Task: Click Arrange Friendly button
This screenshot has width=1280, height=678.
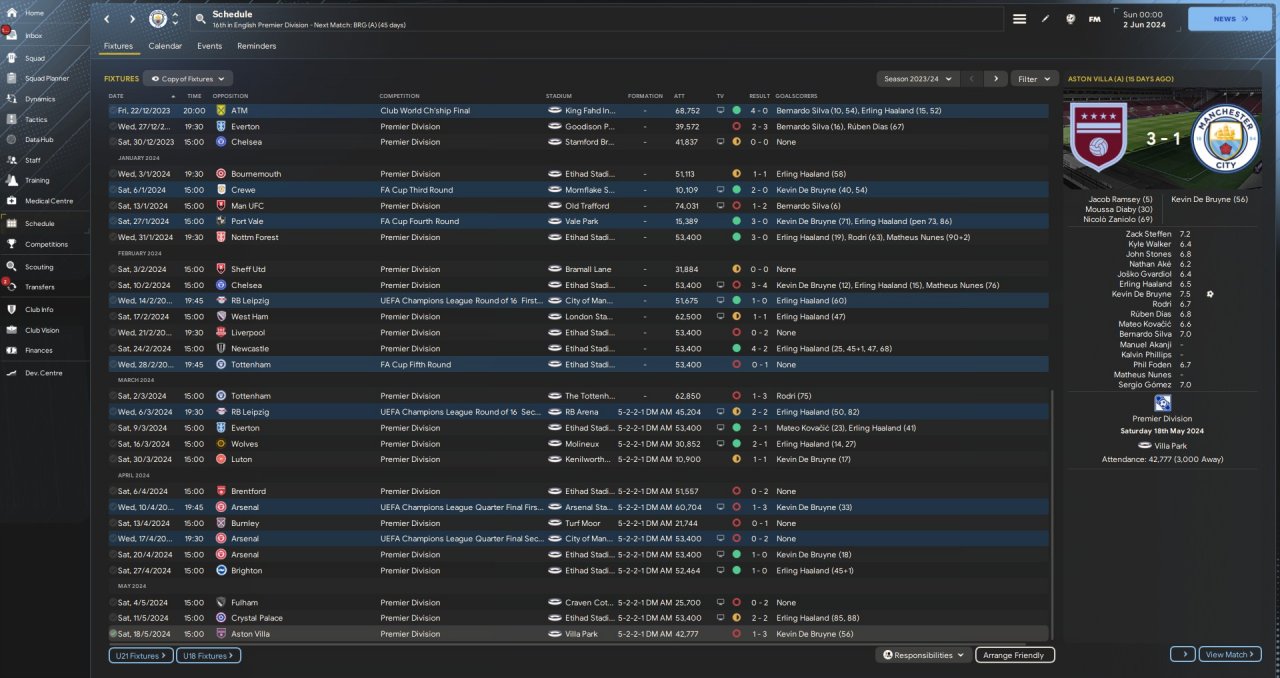Action: point(1013,655)
